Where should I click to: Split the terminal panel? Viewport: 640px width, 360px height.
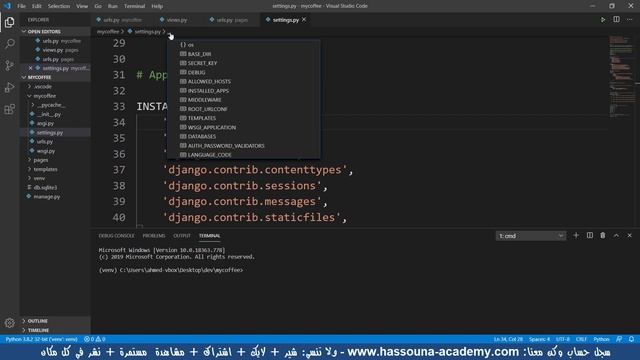tap(590, 236)
